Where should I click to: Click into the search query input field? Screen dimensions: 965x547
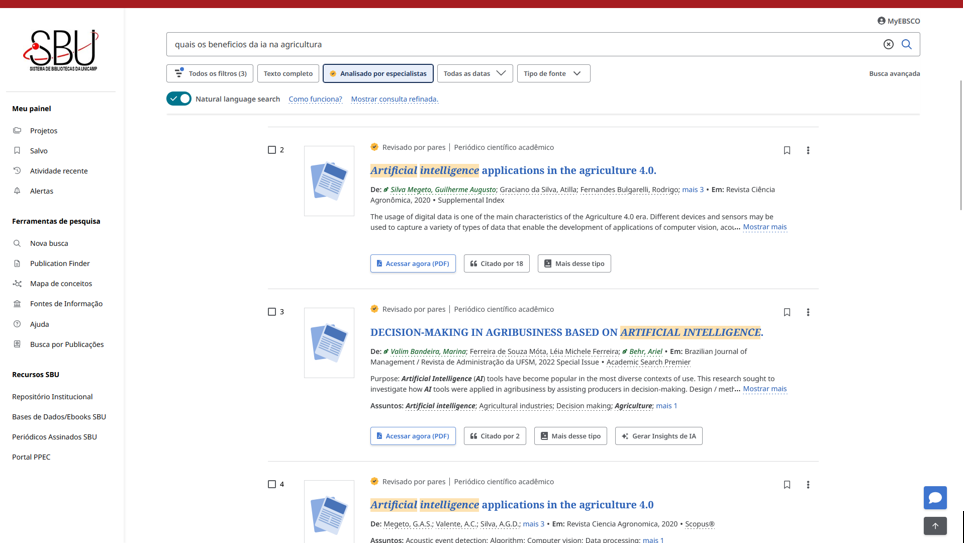pyautogui.click(x=520, y=44)
